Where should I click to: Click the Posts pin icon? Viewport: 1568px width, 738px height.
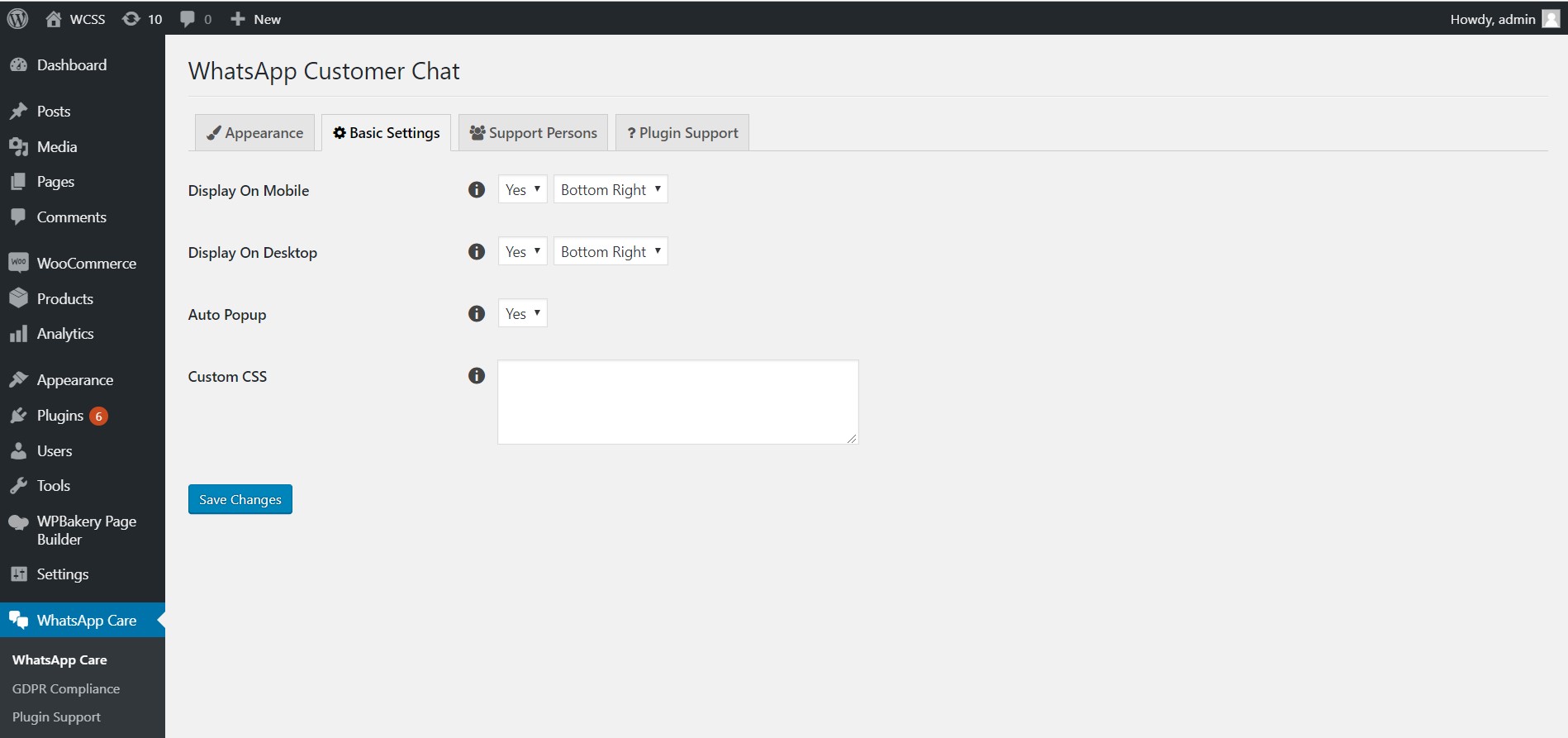[18, 112]
